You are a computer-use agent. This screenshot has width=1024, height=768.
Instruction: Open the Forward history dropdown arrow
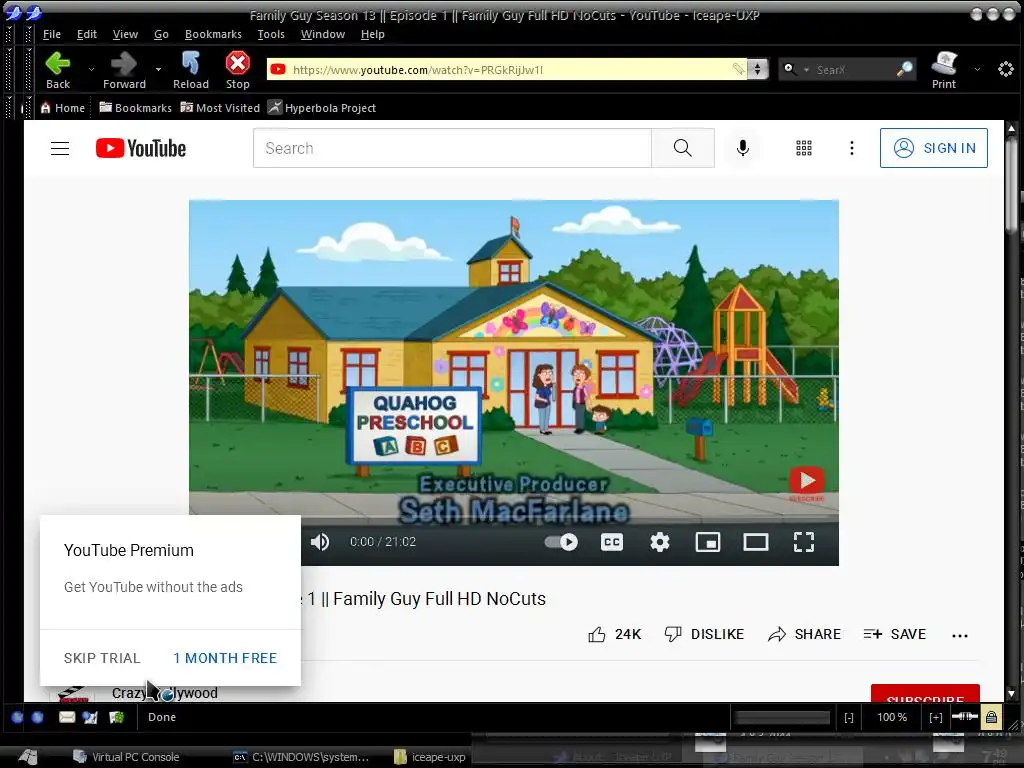[x=158, y=69]
